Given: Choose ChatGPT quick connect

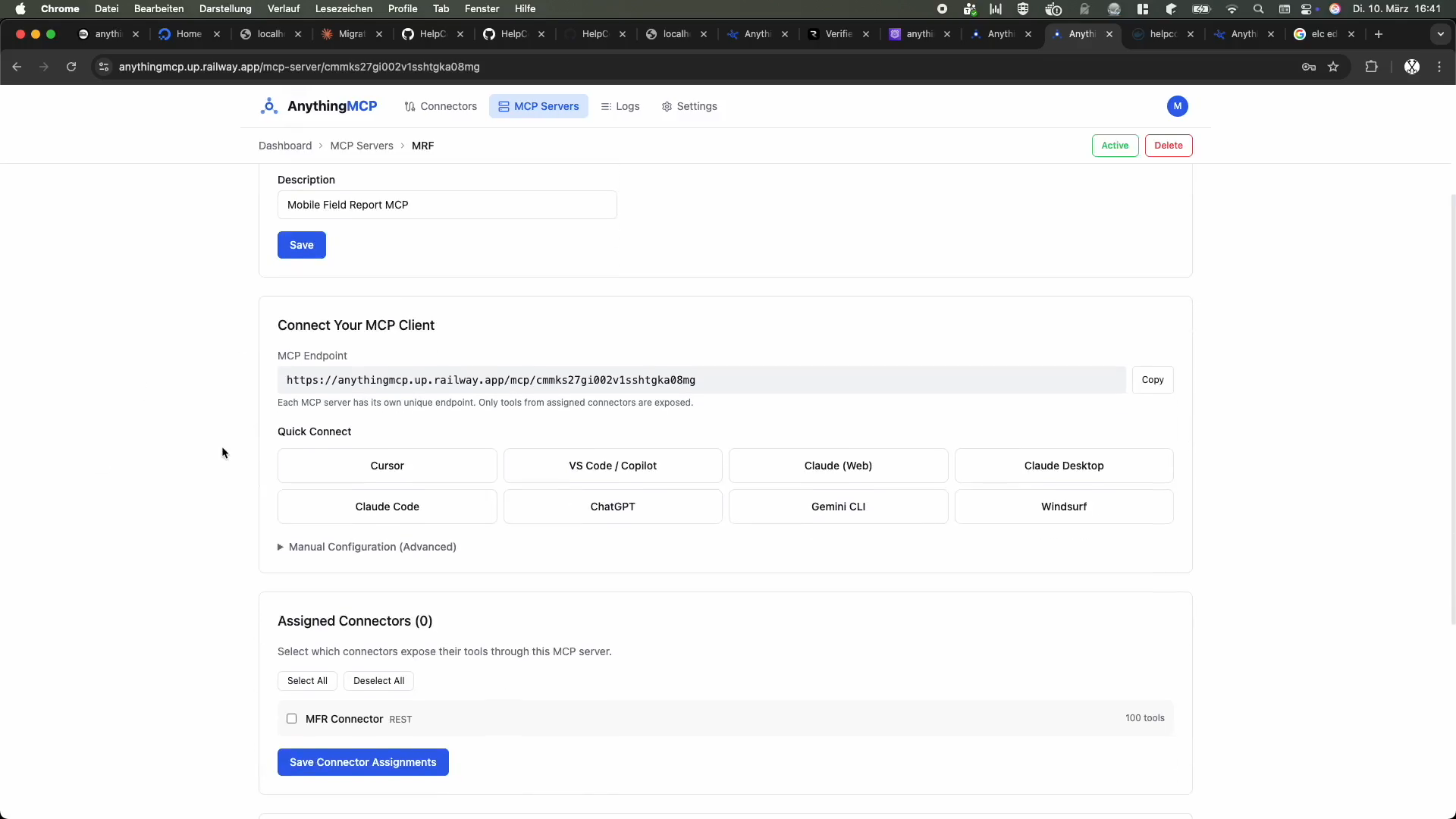Looking at the screenshot, I should [x=613, y=507].
